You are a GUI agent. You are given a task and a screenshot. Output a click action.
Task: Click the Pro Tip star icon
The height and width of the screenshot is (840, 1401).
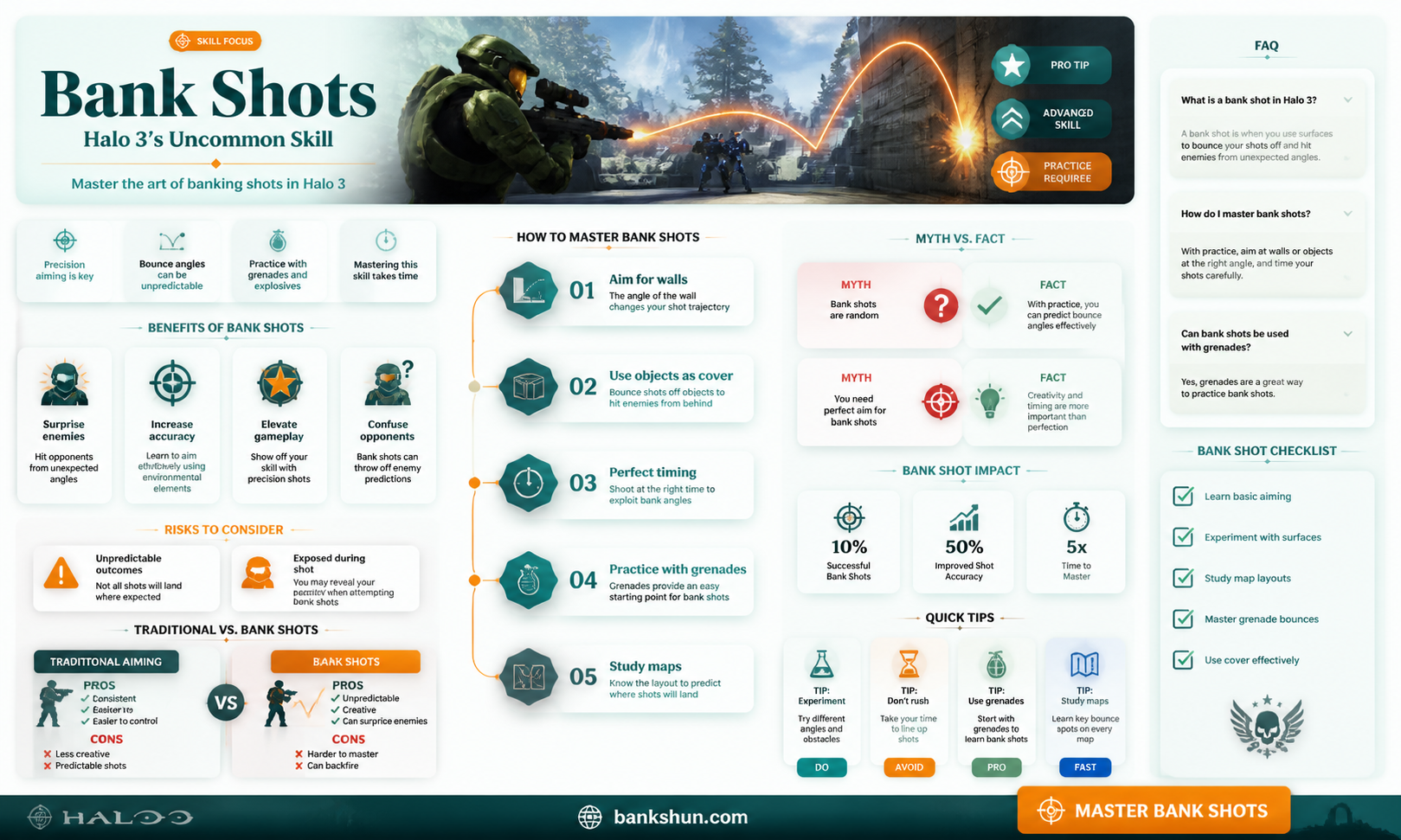(1012, 66)
